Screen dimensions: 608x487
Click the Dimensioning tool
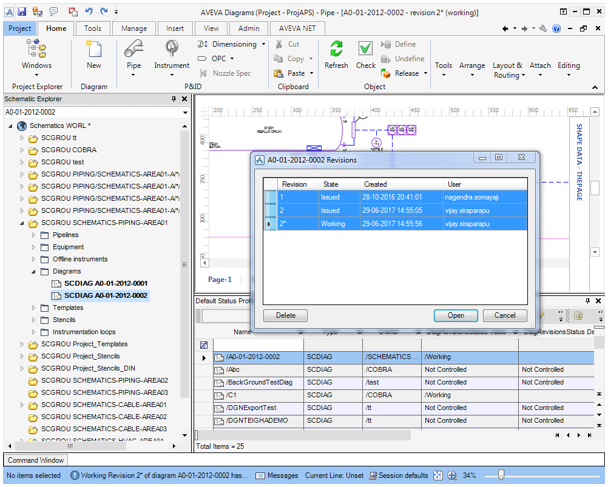(x=231, y=44)
